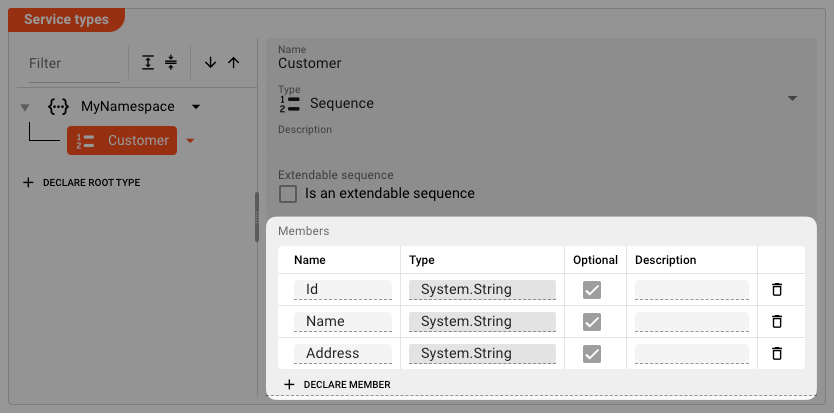Click Declare Root Type button
The width and height of the screenshot is (834, 413).
click(x=81, y=183)
